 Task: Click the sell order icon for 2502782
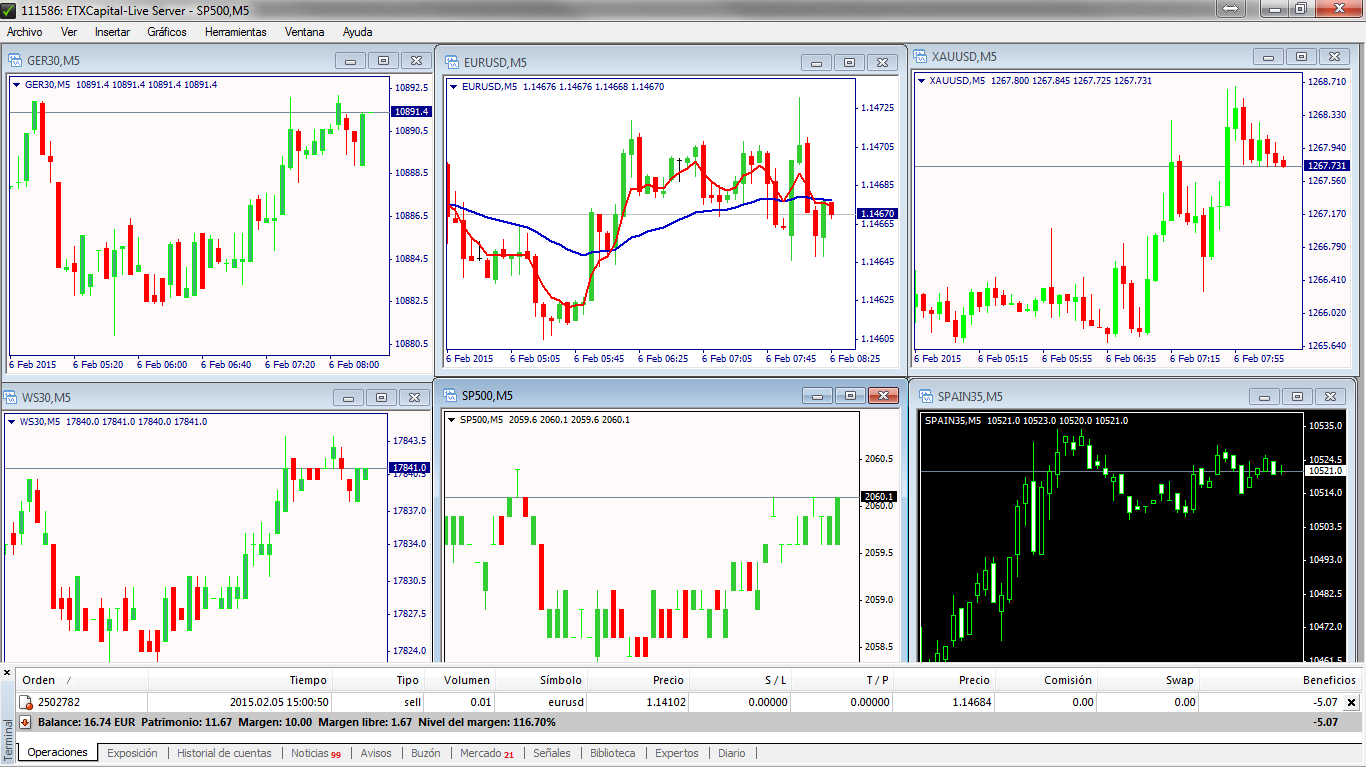point(26,703)
